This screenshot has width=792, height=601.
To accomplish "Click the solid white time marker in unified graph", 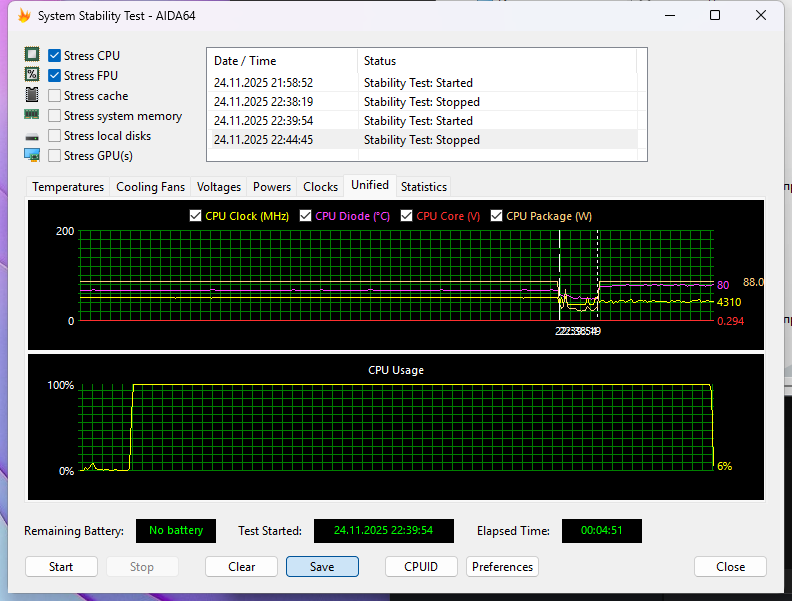I will click(560, 275).
